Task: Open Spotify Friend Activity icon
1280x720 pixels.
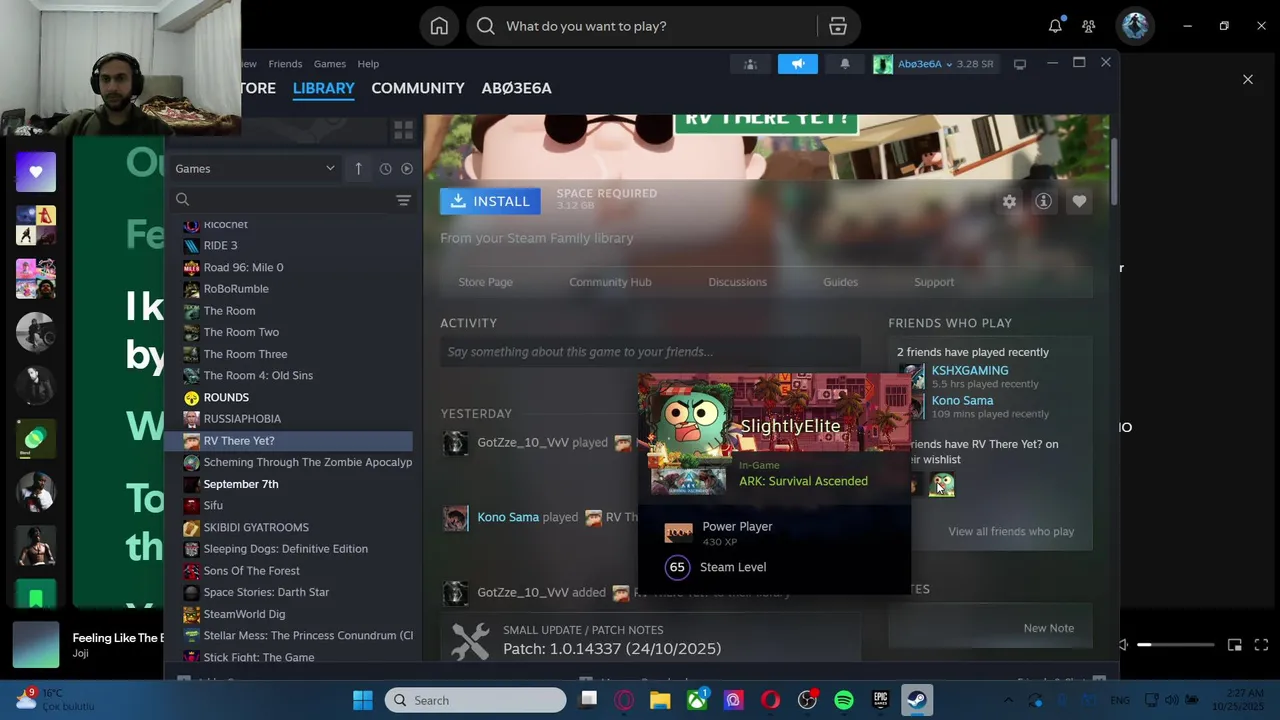Action: [1088, 26]
